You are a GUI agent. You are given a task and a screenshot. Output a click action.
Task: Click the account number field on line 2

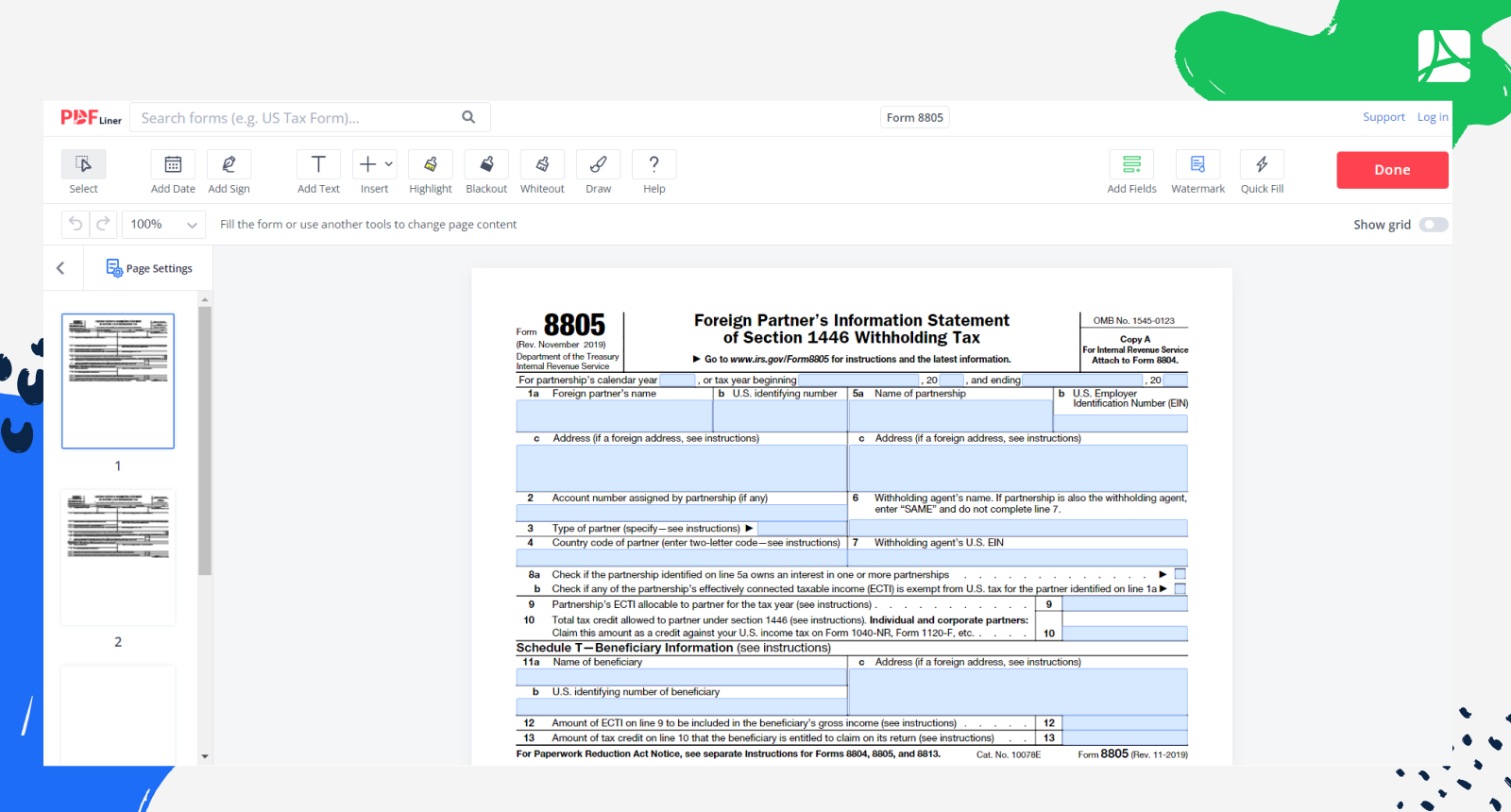pyautogui.click(x=681, y=513)
